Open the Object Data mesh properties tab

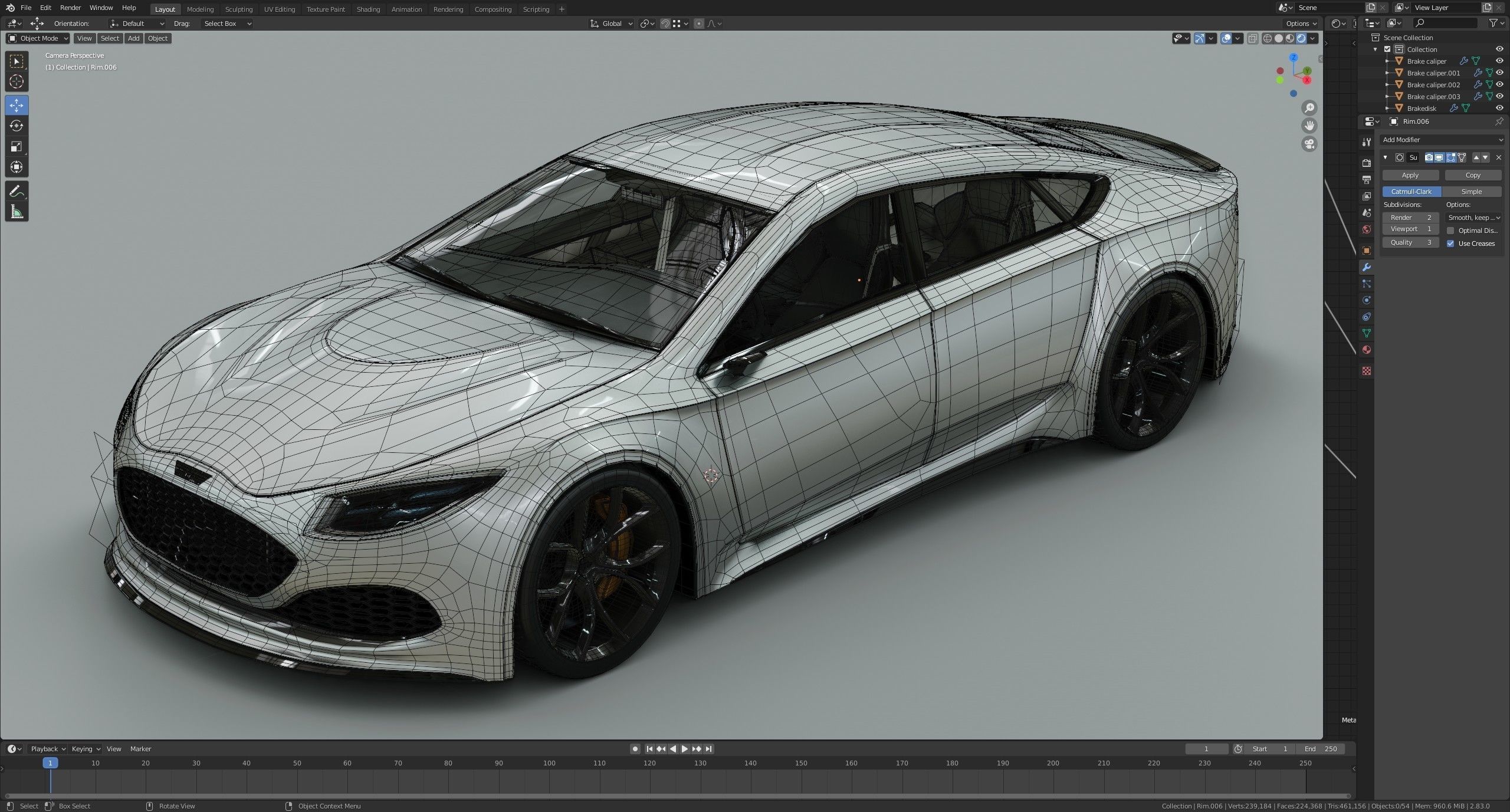click(1367, 333)
